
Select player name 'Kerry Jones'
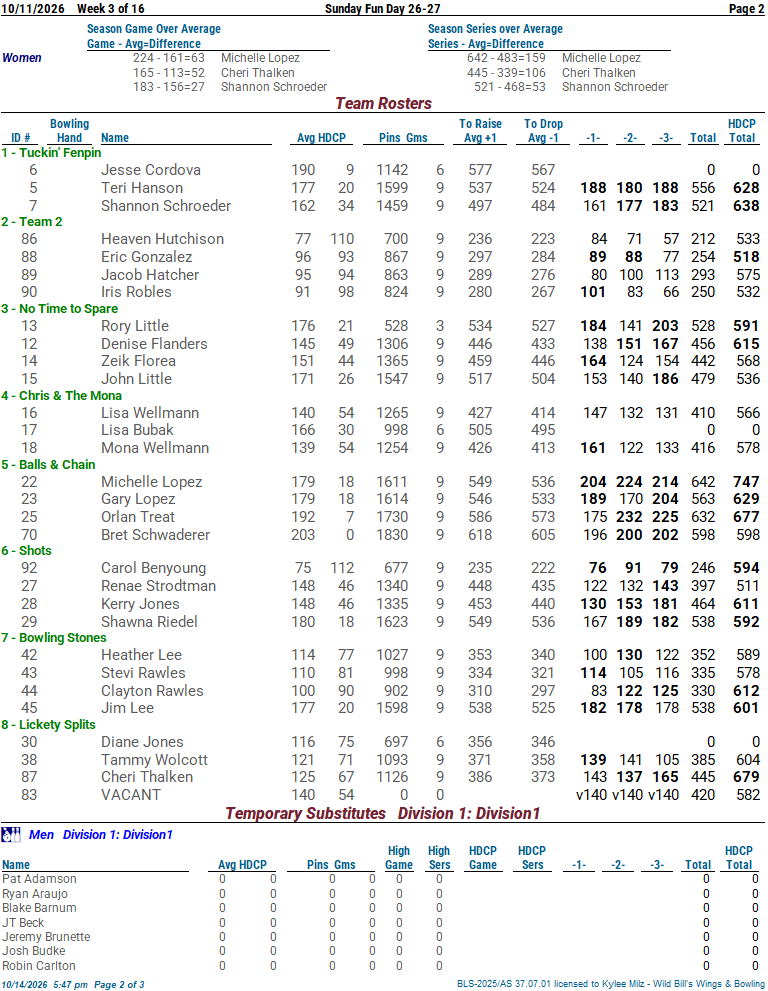pos(140,604)
